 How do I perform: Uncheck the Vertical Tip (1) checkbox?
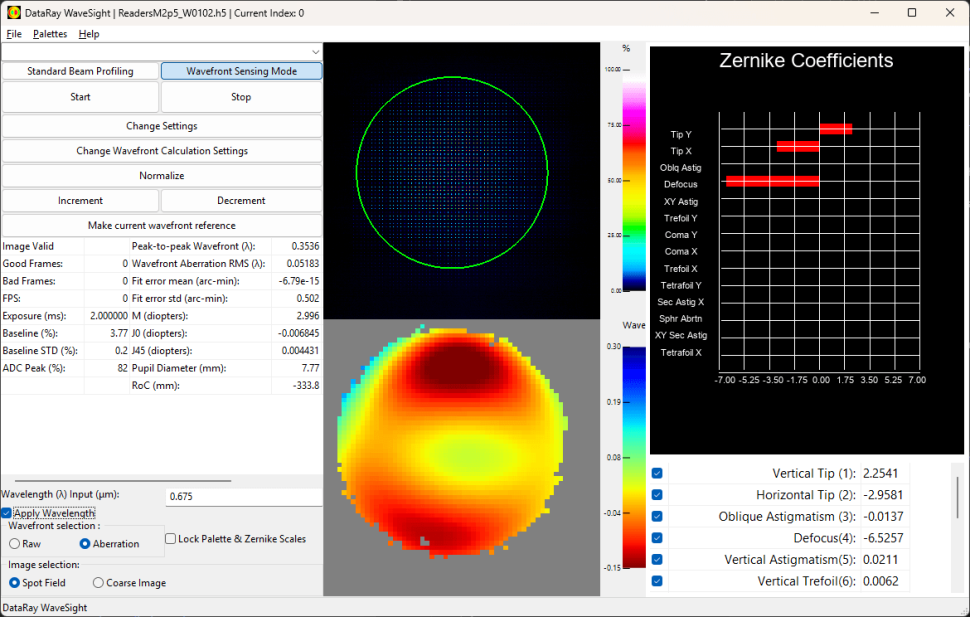(x=657, y=473)
